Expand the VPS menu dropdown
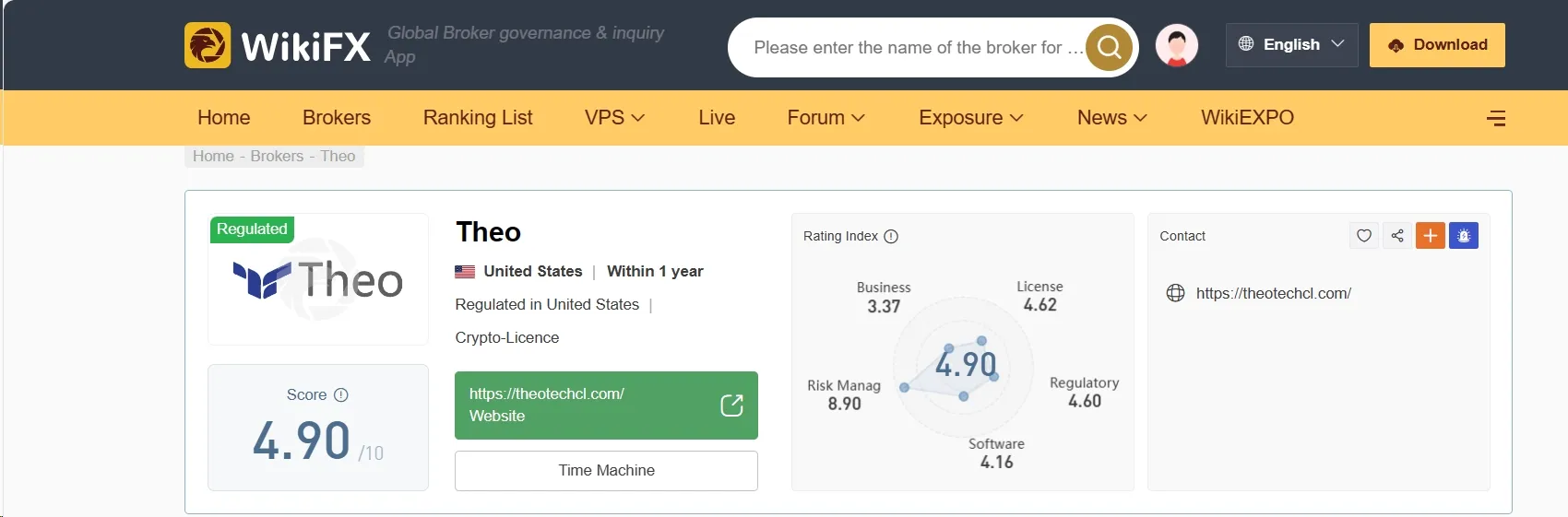Screen dimensions: 1568x517 click(x=614, y=118)
